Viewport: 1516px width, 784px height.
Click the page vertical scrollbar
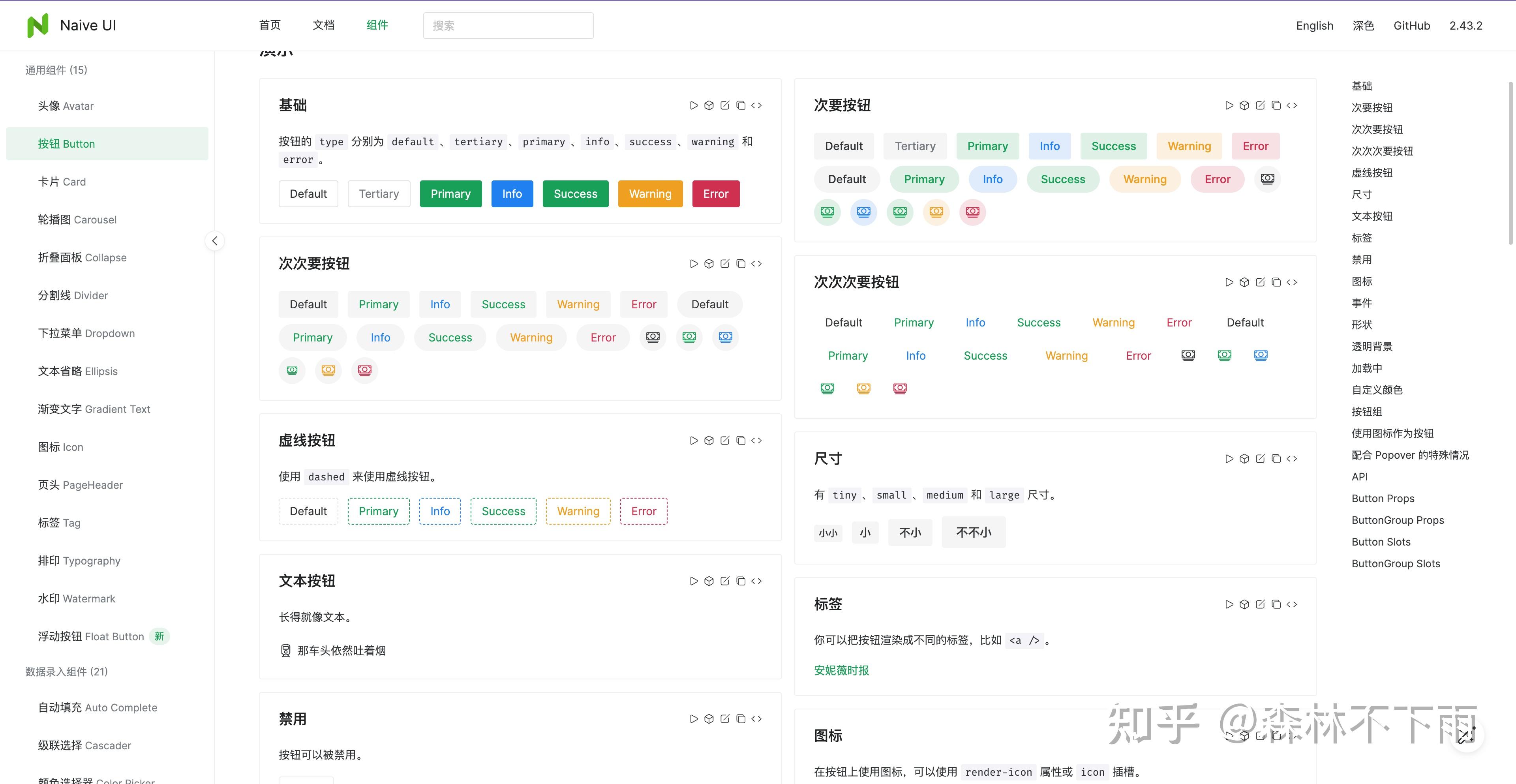(x=1511, y=163)
